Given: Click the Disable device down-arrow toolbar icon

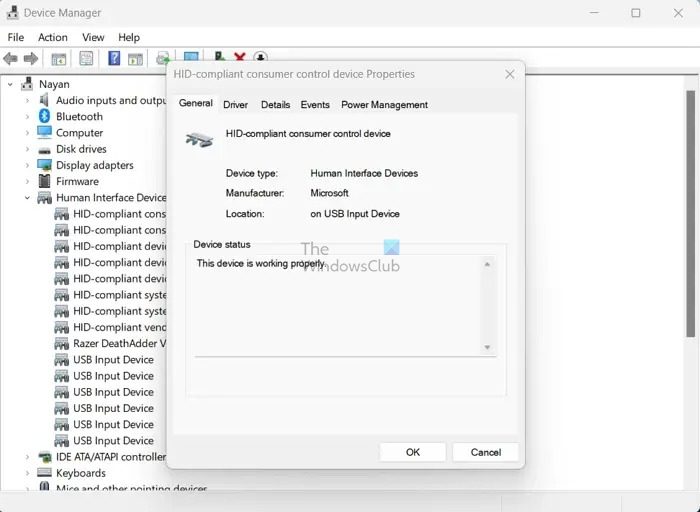Looking at the screenshot, I should [260, 57].
